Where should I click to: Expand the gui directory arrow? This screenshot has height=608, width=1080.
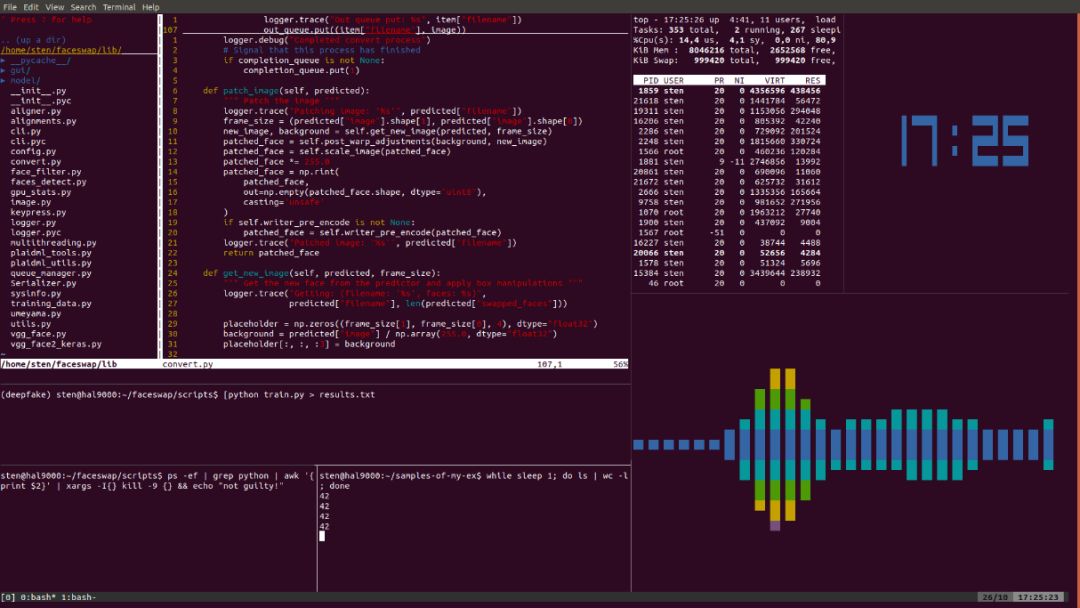coord(4,70)
